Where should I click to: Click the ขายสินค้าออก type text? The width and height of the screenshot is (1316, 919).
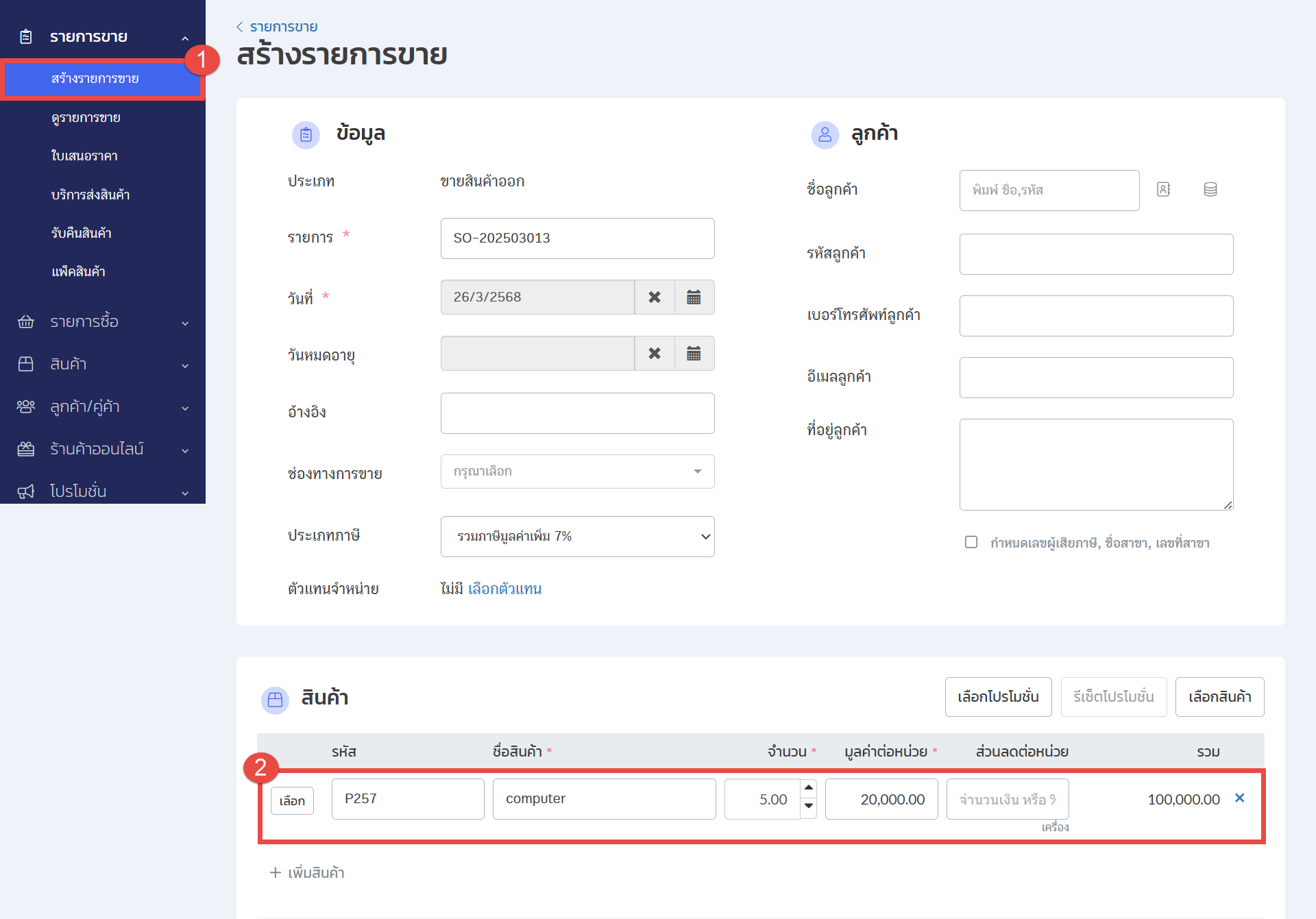tap(482, 181)
